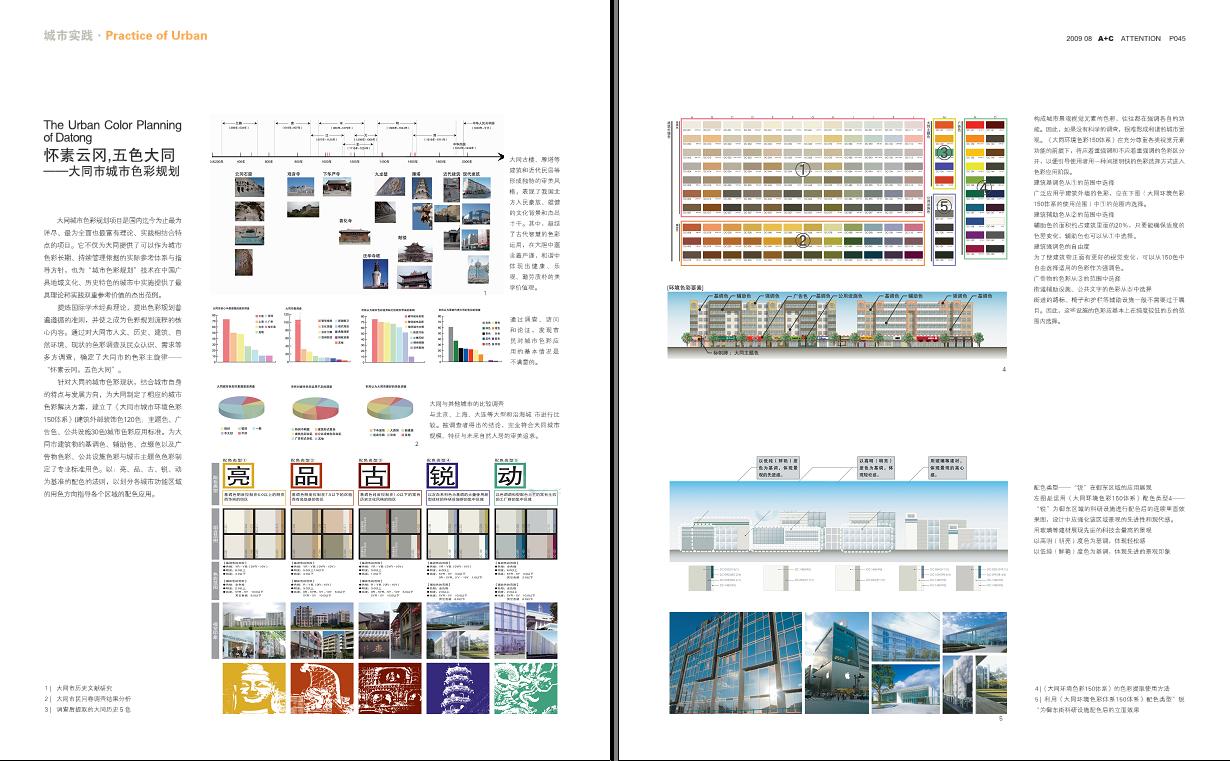Select the 锐 character box
The width and height of the screenshot is (1230, 761).
pos(442,474)
